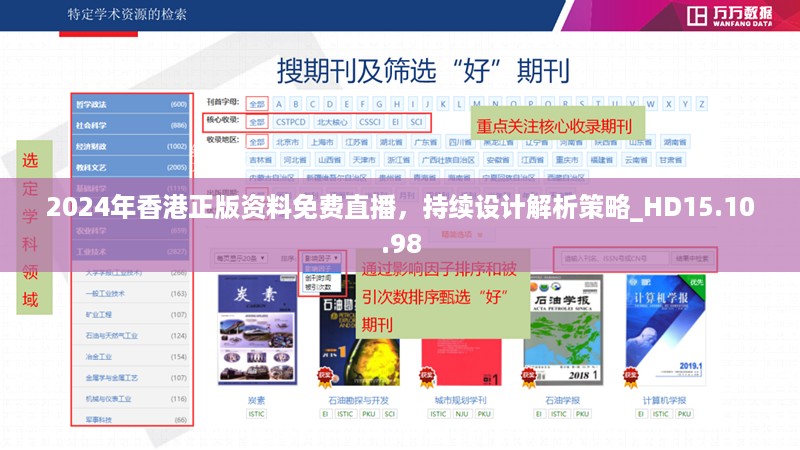Open the 矿业工程 subcategory
The image size is (800, 450).
[98, 314]
